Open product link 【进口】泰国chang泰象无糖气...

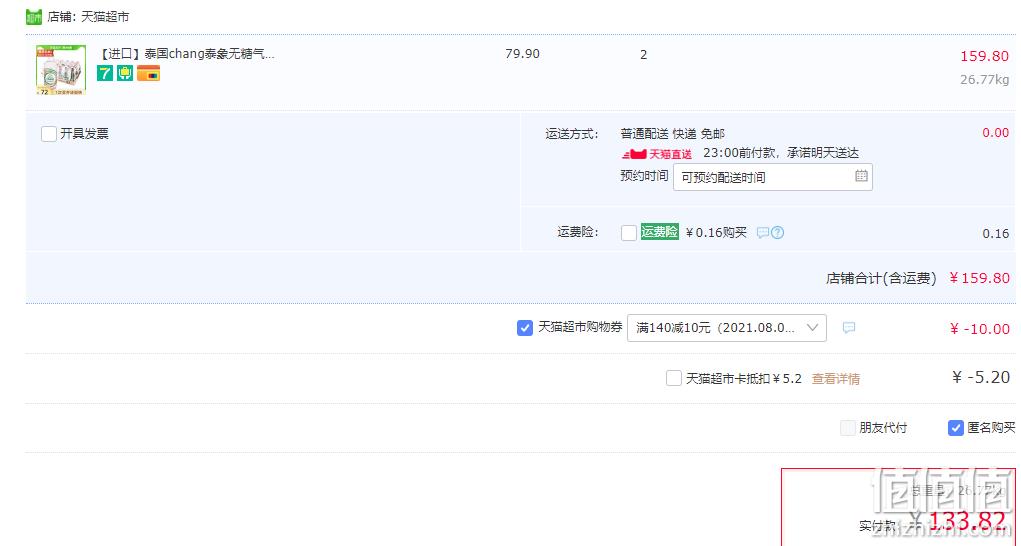tap(186, 54)
